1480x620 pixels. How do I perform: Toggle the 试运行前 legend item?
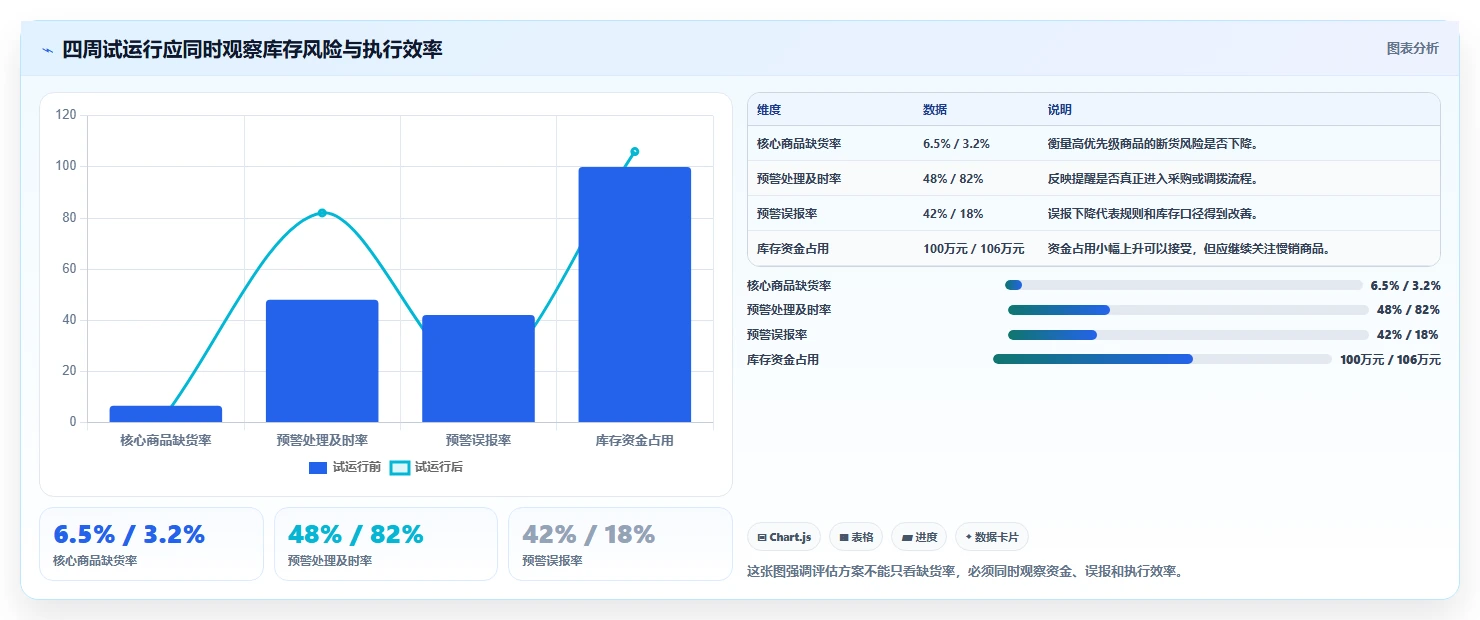coord(345,467)
